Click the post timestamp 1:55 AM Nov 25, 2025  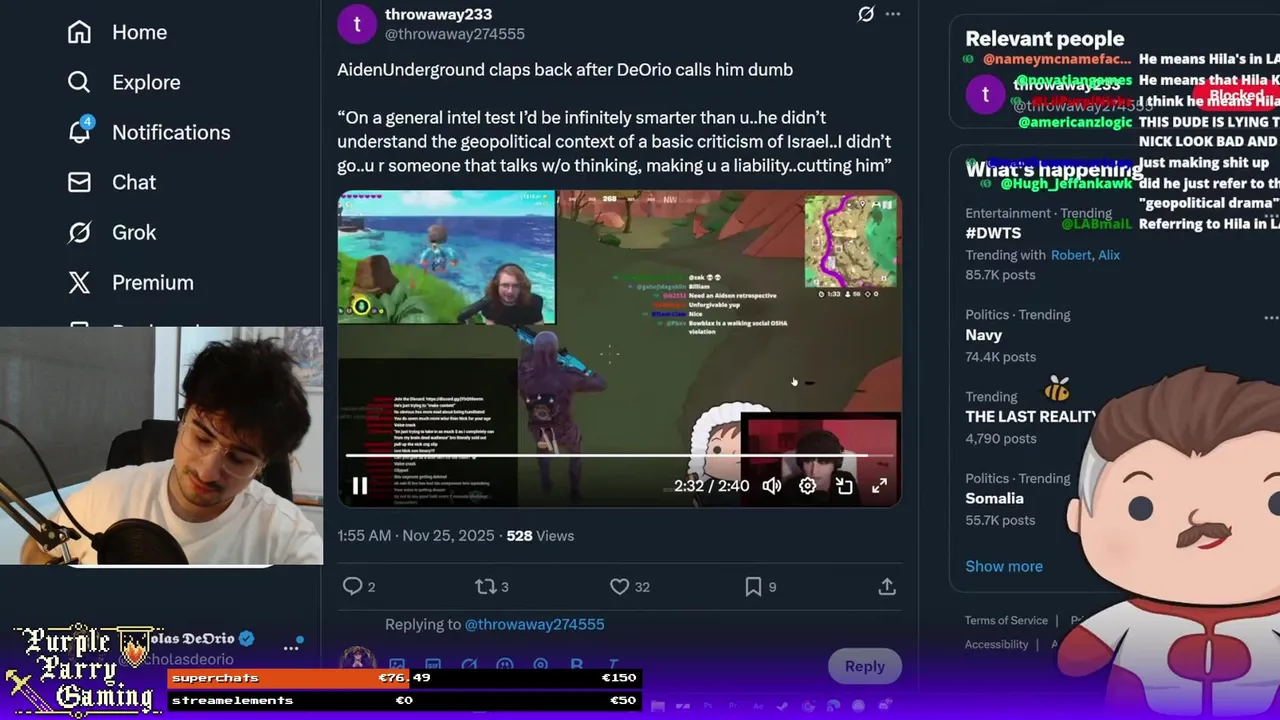coord(416,536)
